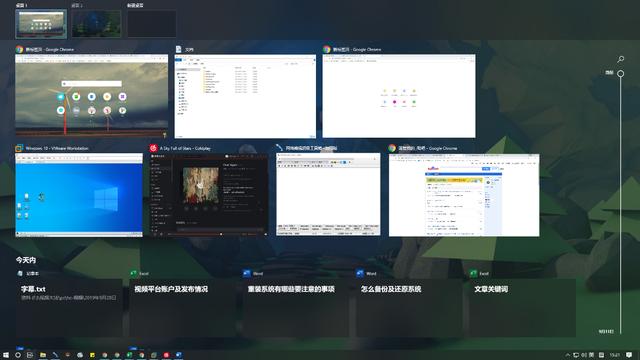
Task: Open the Chrome new-tab window with storm wallpaper
Action: pyautogui.click(x=91, y=96)
